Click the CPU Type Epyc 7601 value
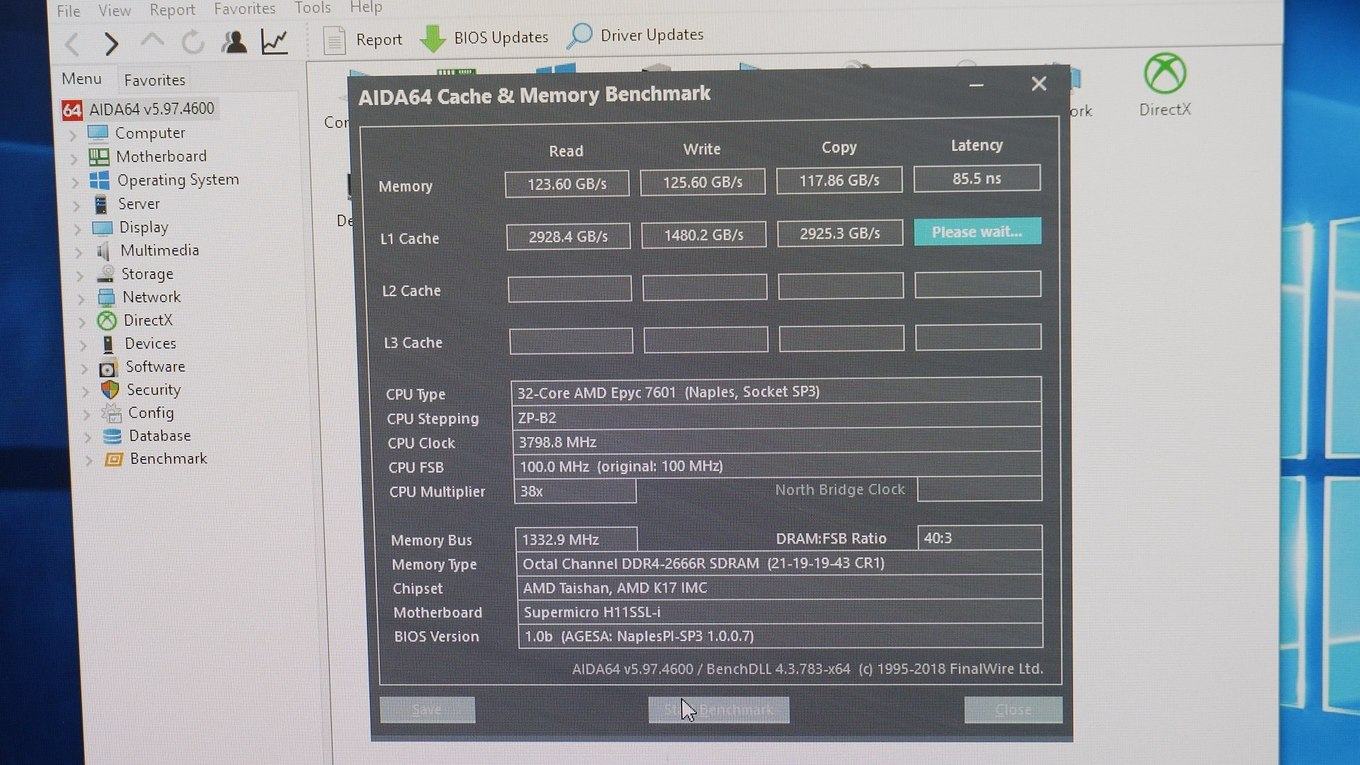 pos(776,391)
